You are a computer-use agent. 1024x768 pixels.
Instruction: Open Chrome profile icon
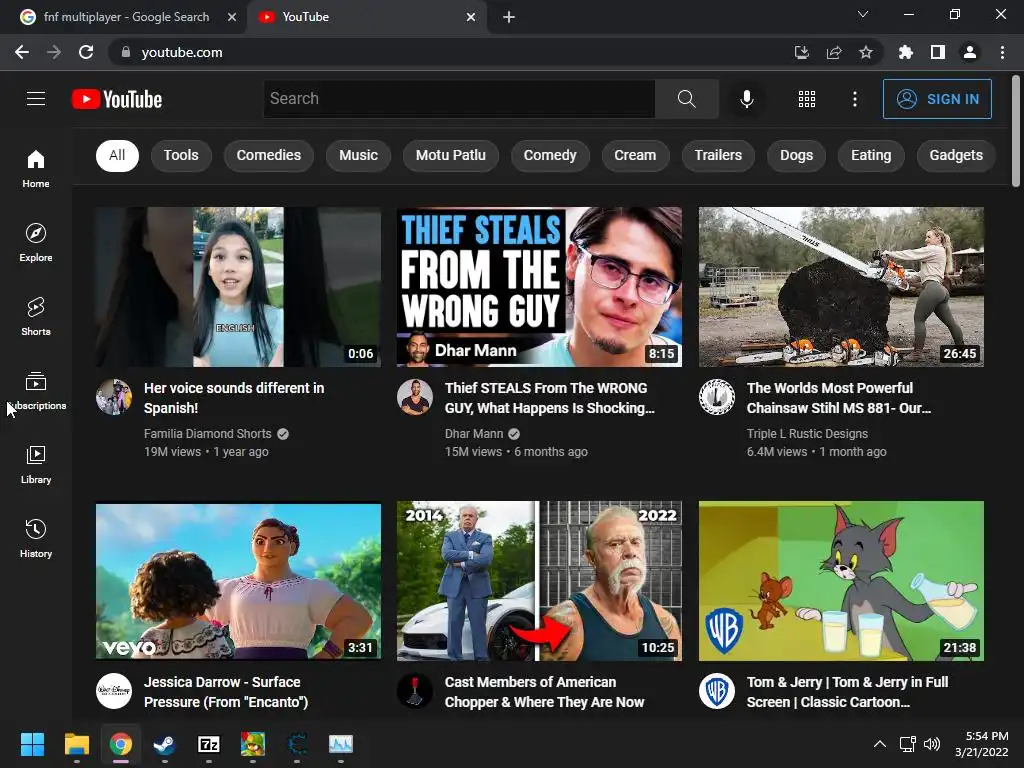tap(970, 52)
